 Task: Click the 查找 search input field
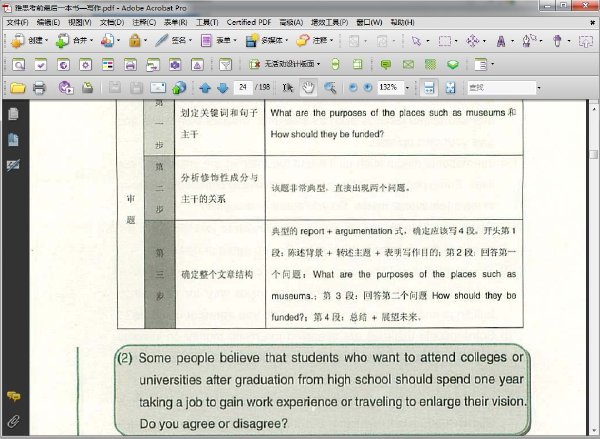501,88
